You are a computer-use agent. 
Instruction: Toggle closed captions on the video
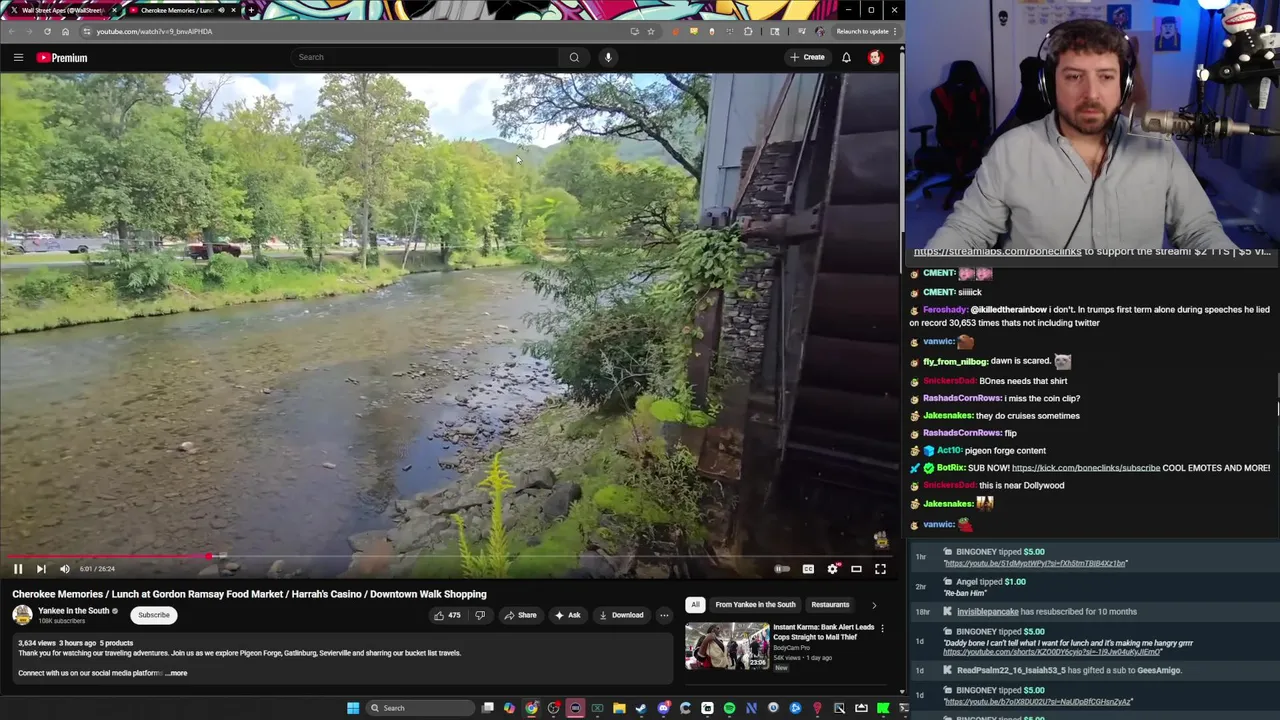pyautogui.click(x=808, y=569)
